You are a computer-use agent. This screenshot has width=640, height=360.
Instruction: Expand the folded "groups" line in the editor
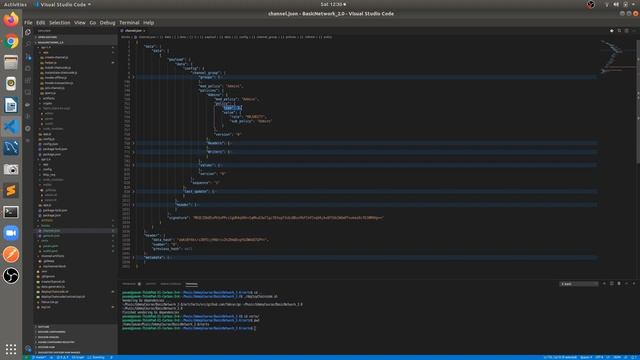click(x=134, y=77)
